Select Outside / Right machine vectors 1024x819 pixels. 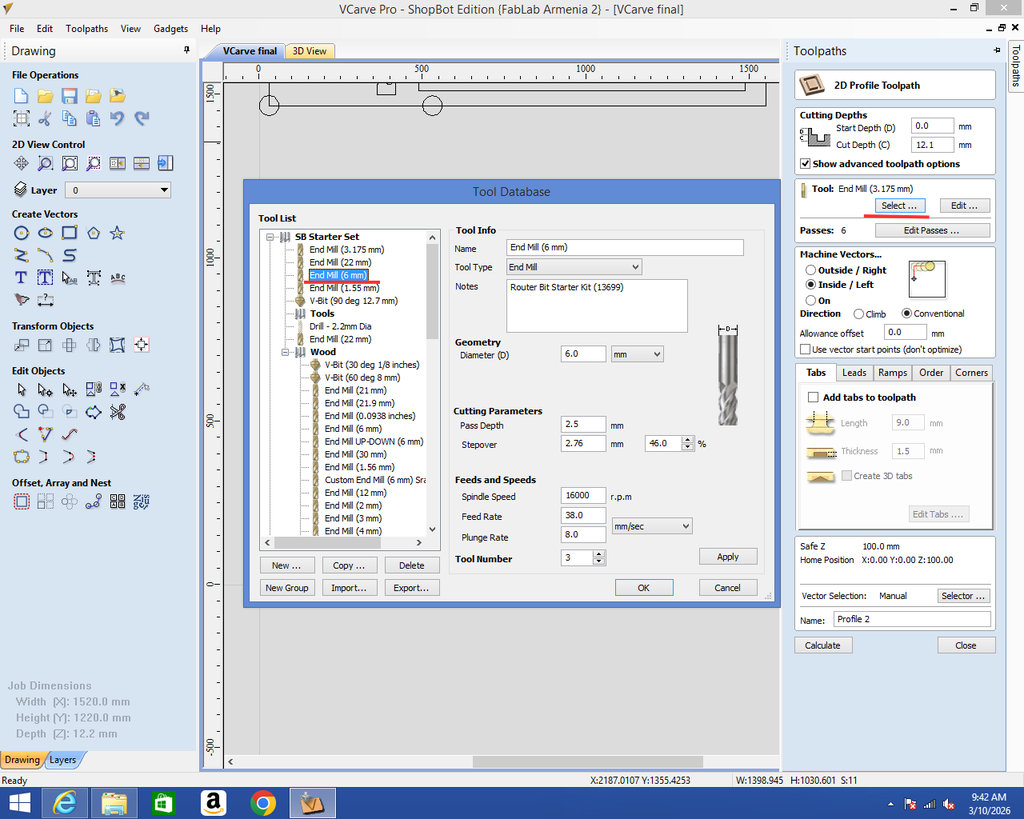point(810,270)
